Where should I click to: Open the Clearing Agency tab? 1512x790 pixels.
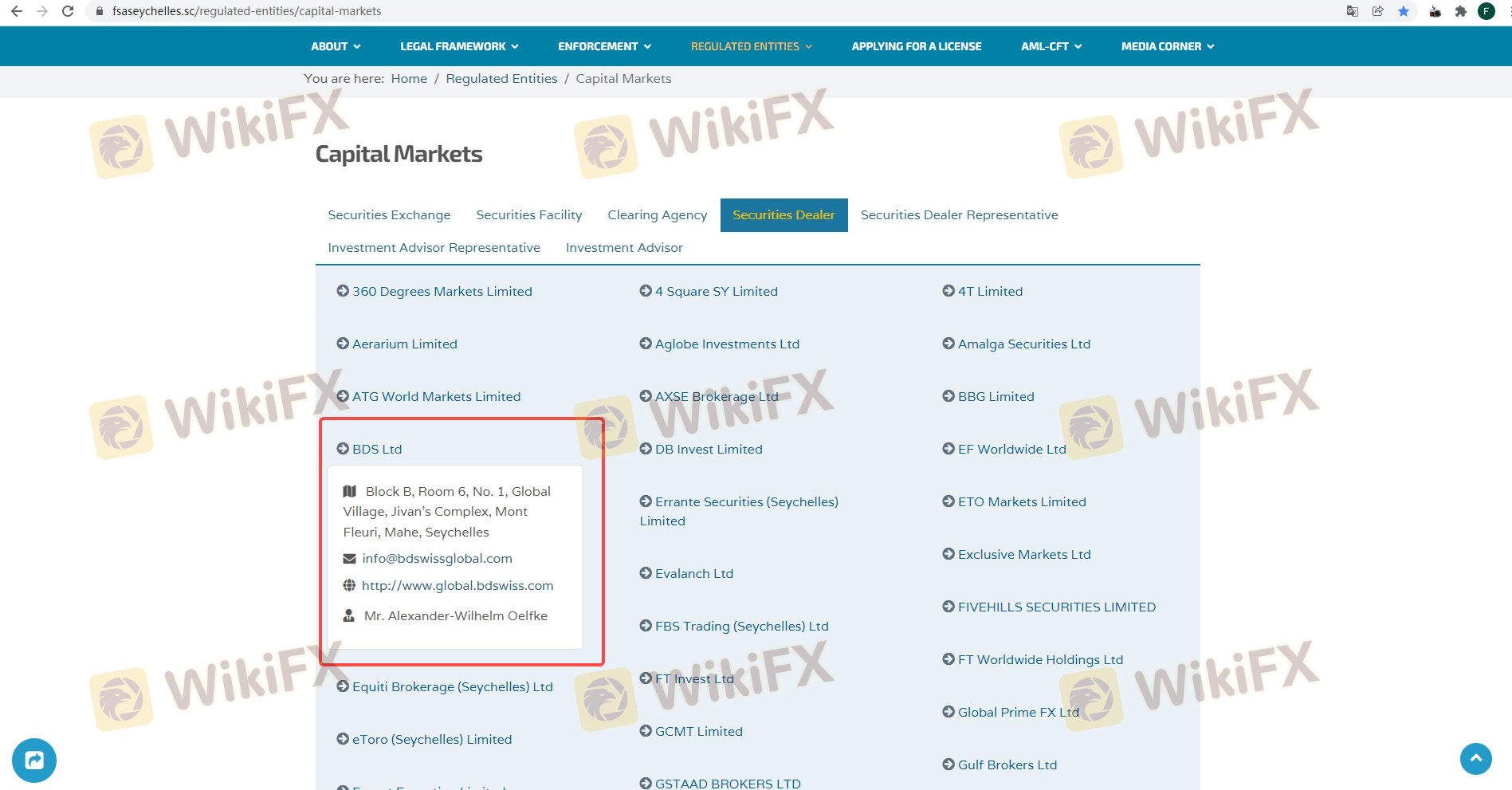tap(657, 215)
